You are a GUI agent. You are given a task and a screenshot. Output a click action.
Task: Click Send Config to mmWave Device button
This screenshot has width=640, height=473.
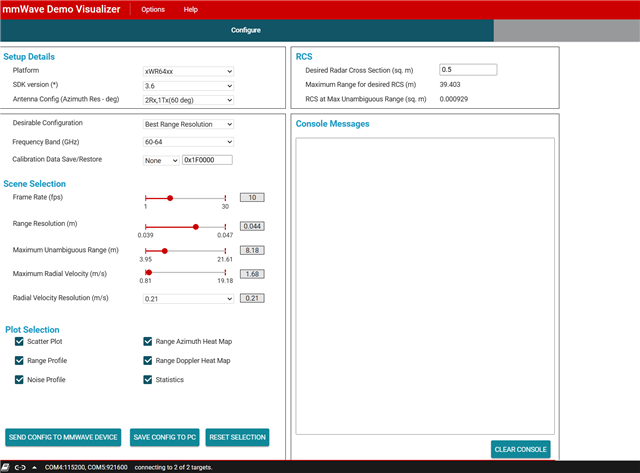pos(63,437)
